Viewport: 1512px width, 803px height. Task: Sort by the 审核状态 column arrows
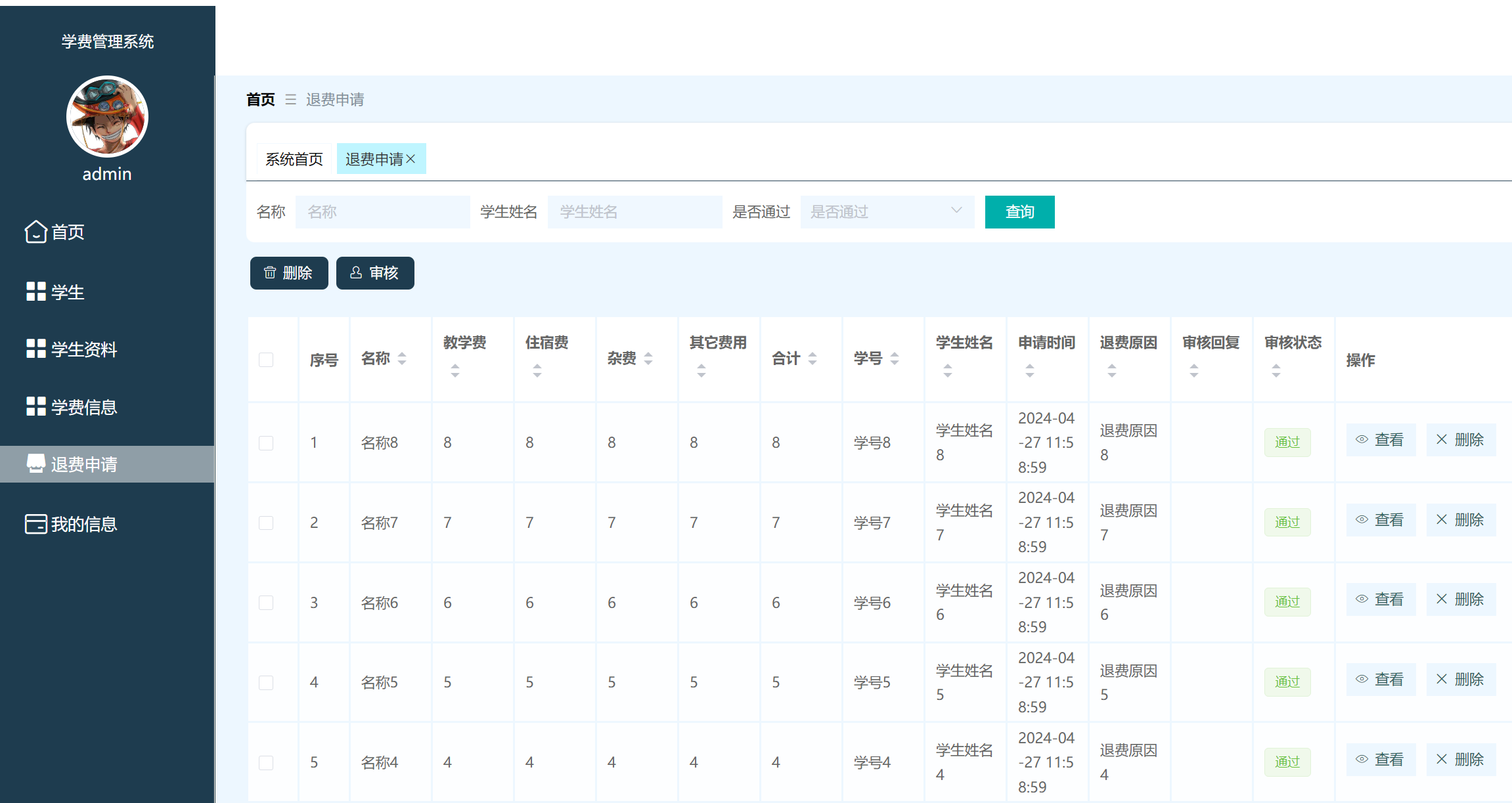pos(1276,370)
